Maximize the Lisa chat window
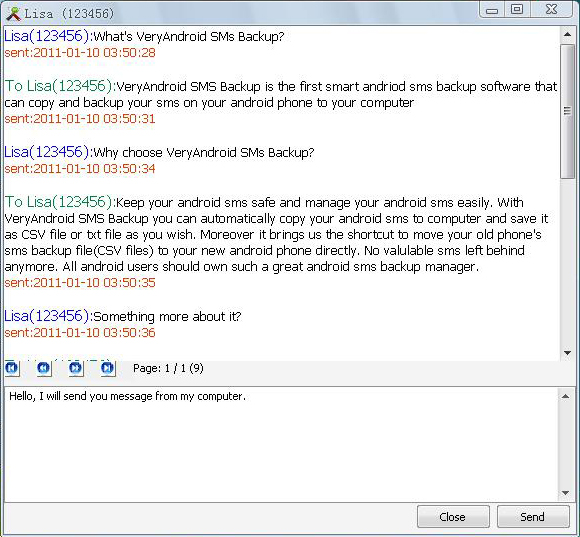The width and height of the screenshot is (580, 537). click(517, 9)
